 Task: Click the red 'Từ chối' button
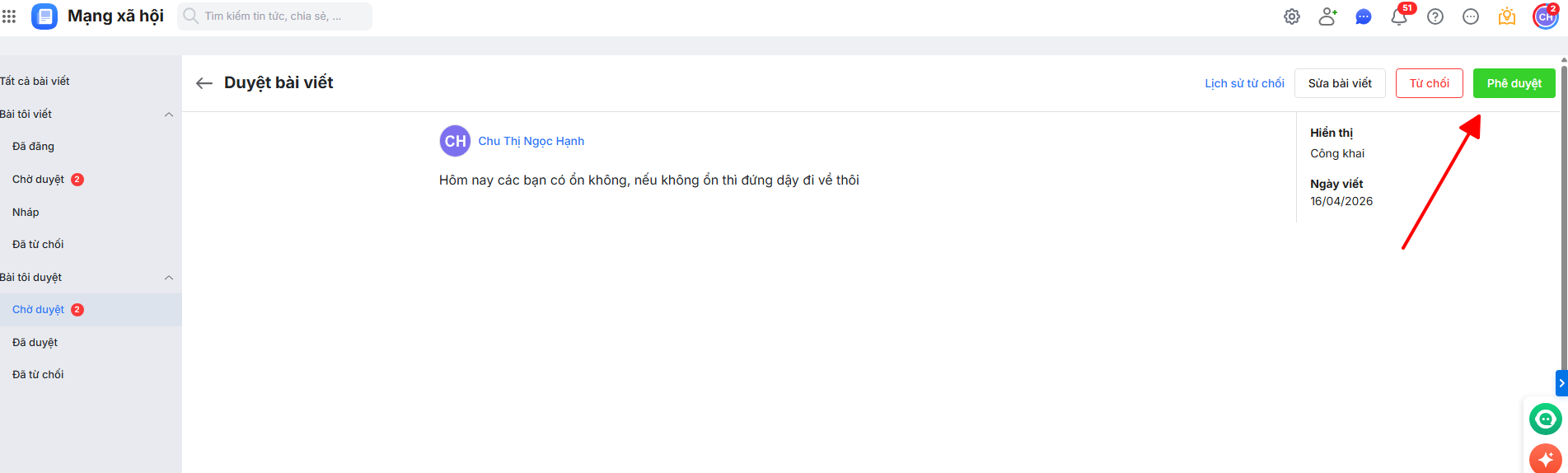[1429, 83]
